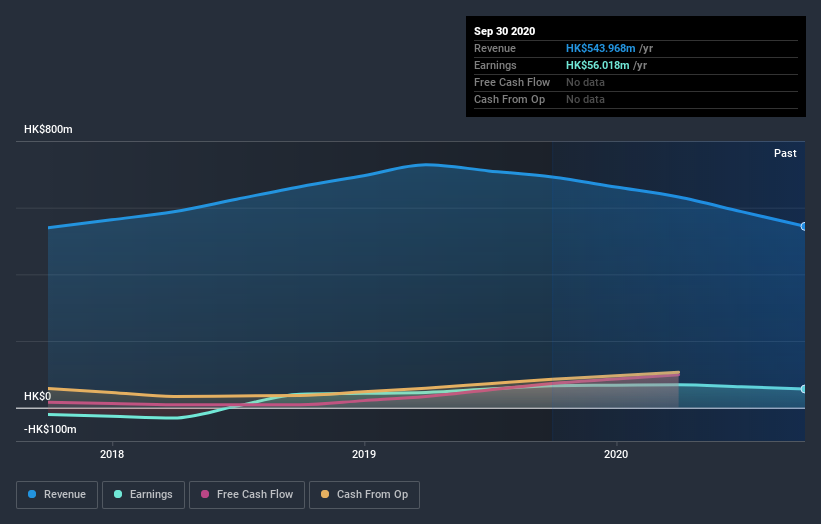Click the blue Revenue legend dot

(x=32, y=494)
